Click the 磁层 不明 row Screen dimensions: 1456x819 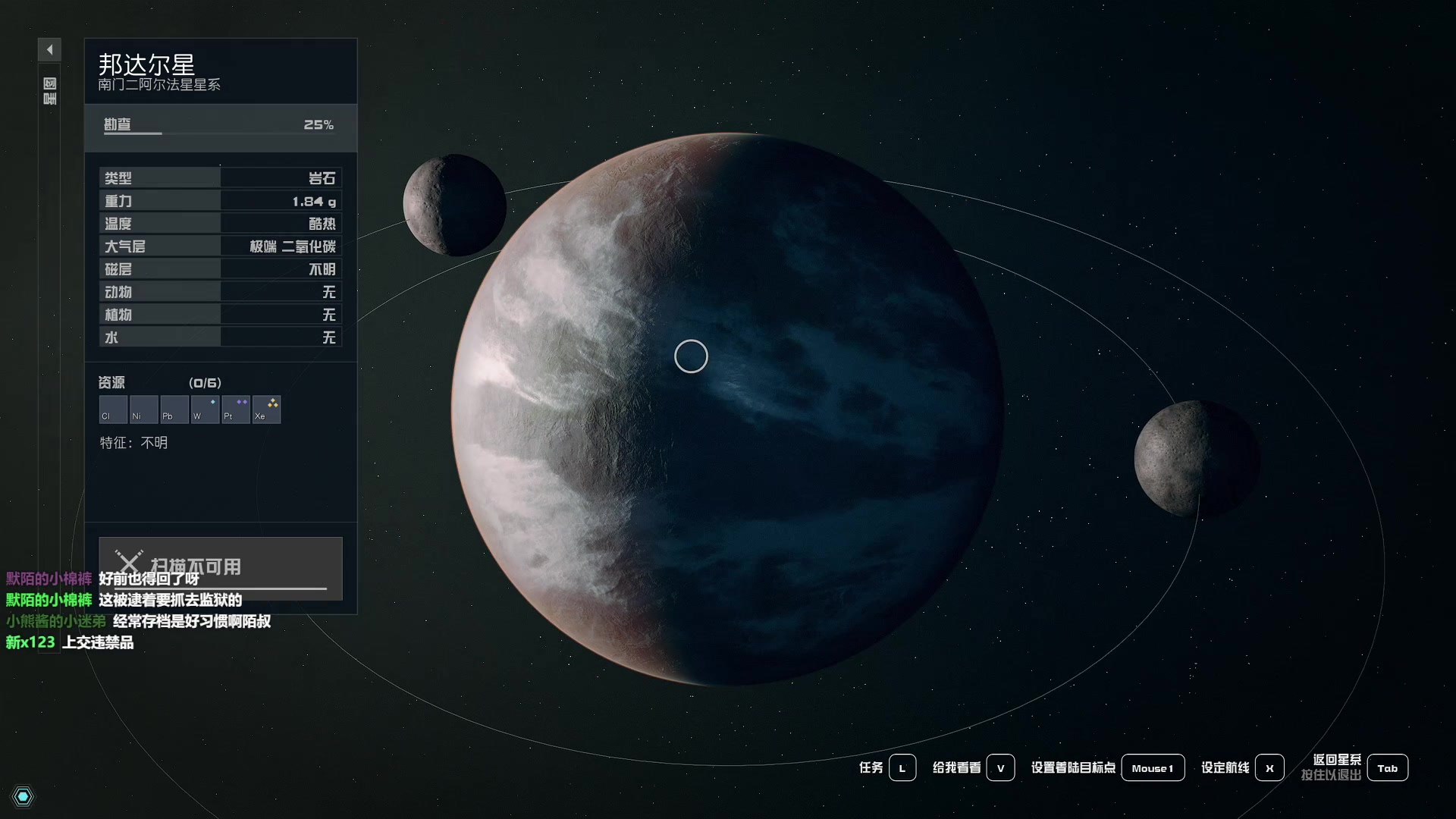coord(221,269)
